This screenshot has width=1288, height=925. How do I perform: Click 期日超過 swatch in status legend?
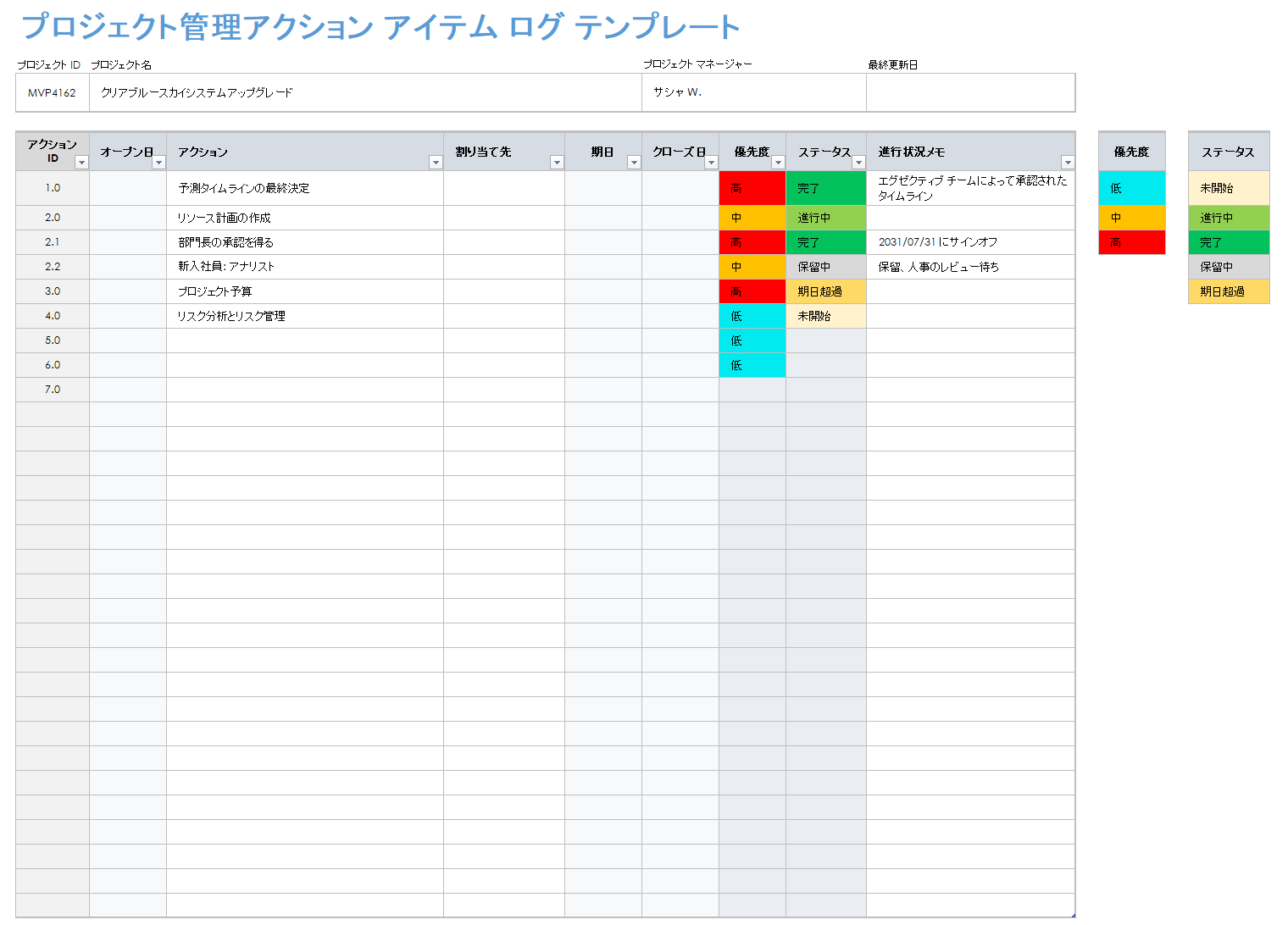1229,291
